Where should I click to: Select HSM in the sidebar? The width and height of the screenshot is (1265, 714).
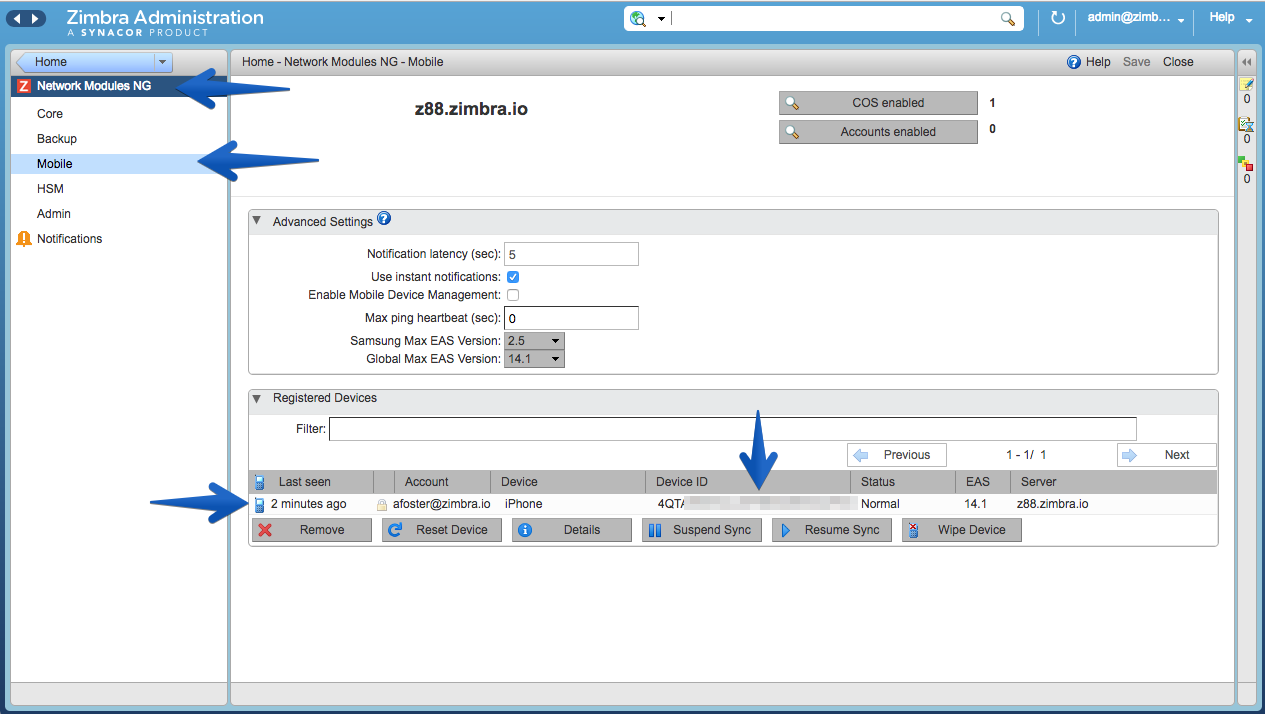coord(50,189)
